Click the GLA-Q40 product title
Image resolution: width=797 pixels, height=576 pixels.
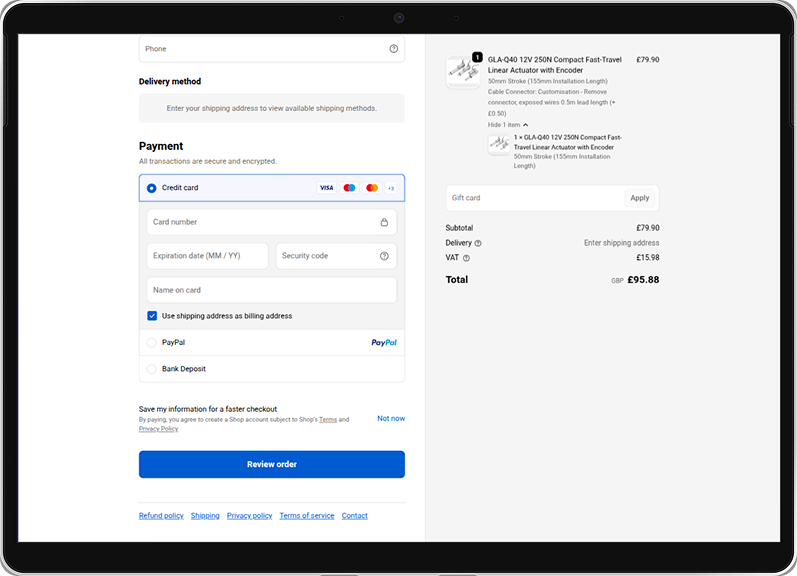pyautogui.click(x=555, y=65)
